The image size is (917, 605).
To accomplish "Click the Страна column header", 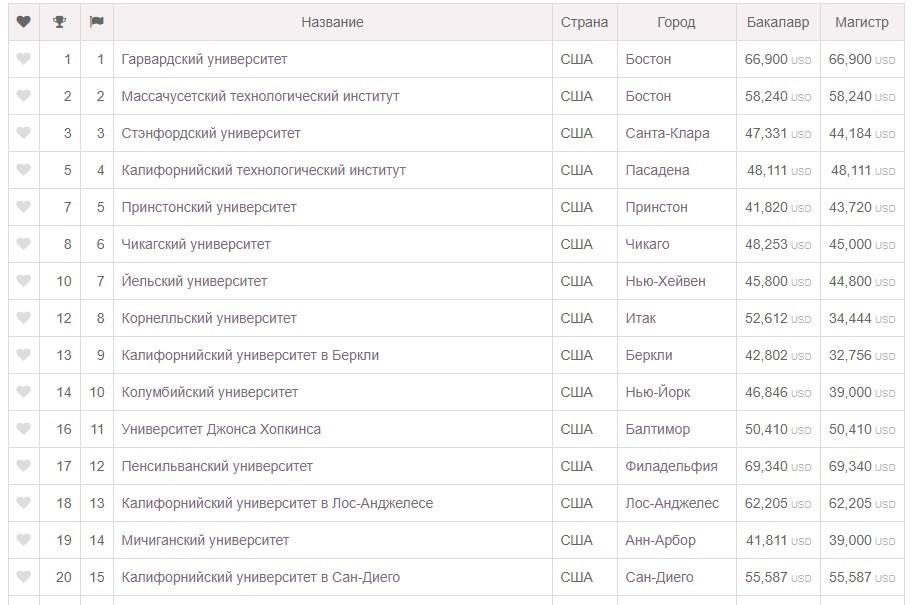I will 584,22.
